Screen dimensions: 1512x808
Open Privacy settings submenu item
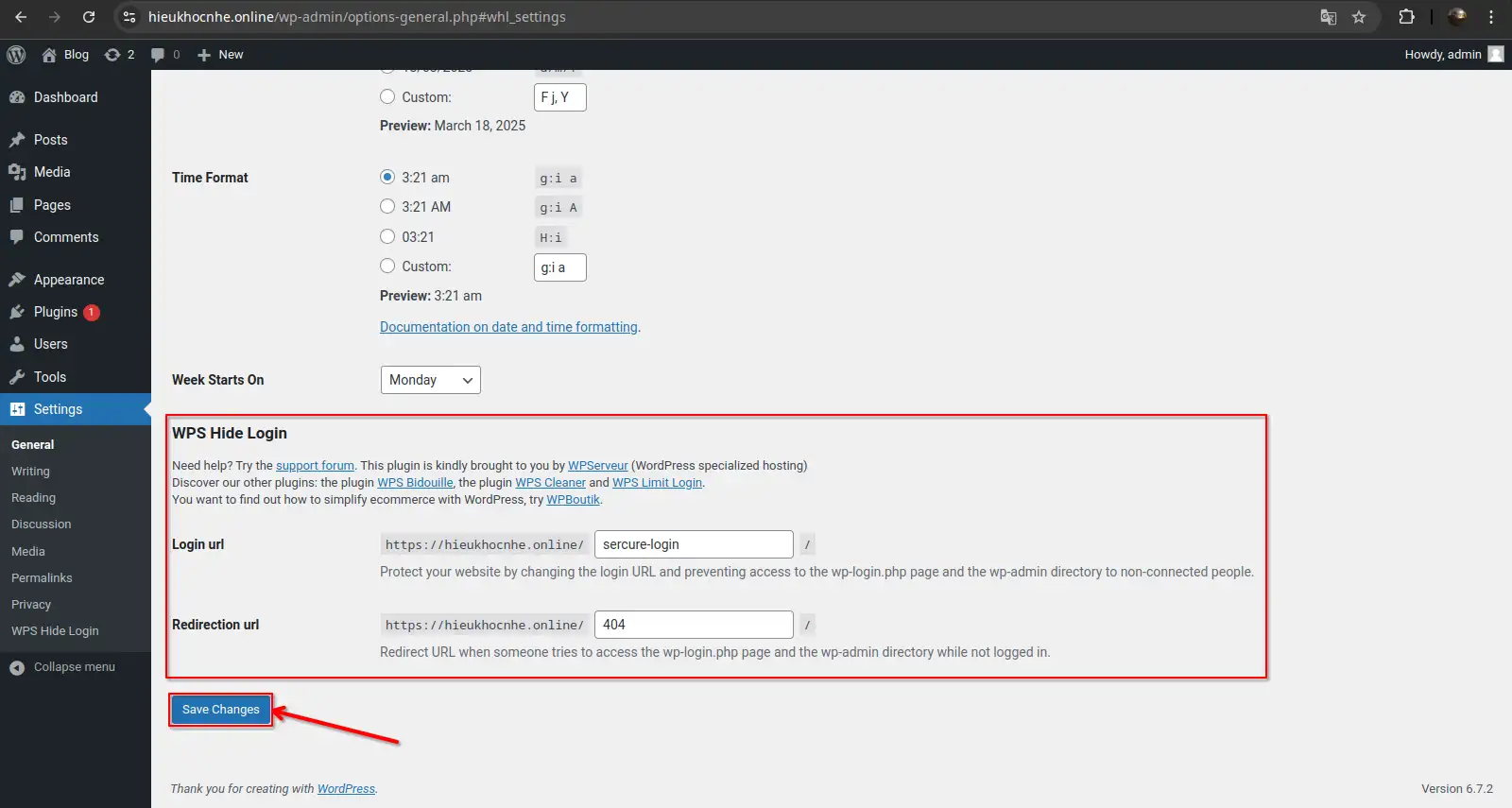click(x=31, y=604)
